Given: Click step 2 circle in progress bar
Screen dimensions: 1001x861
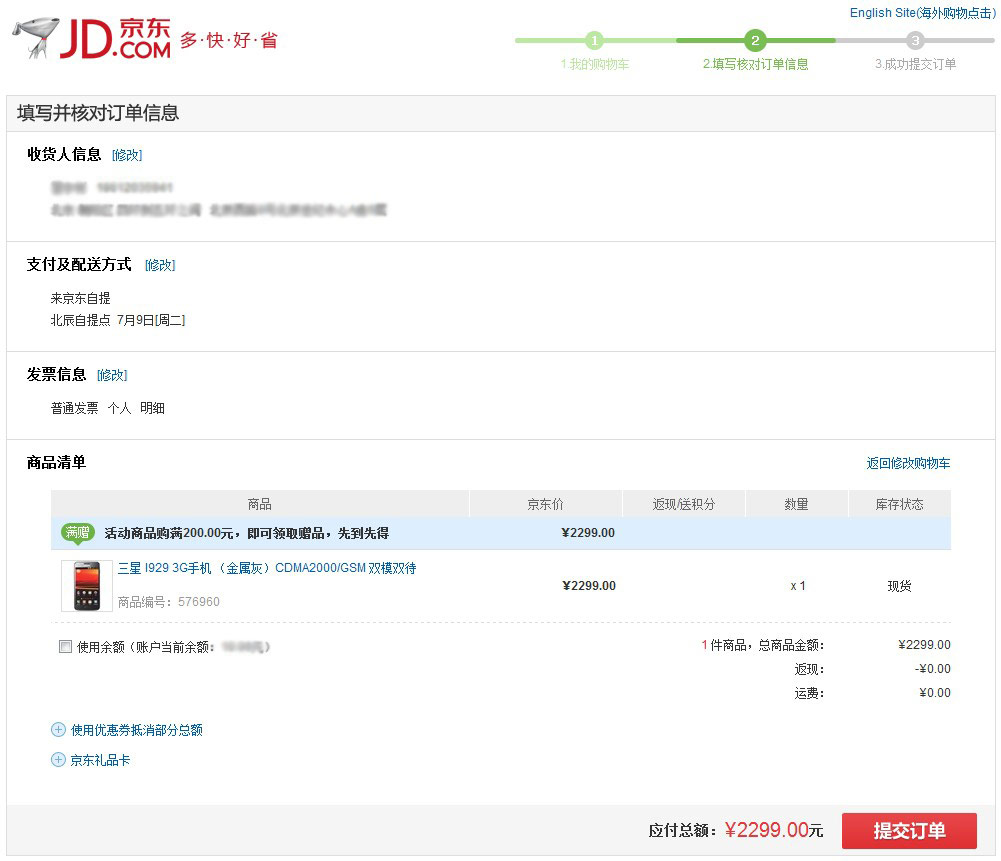Looking at the screenshot, I should (x=755, y=41).
